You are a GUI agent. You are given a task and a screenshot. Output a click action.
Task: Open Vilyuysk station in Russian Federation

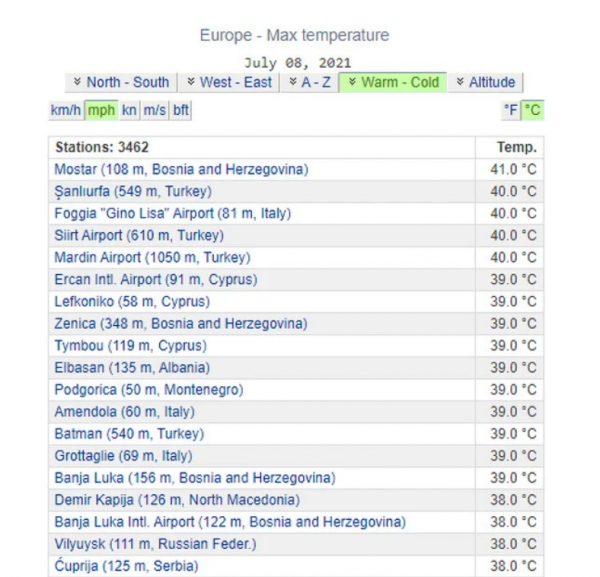click(156, 543)
